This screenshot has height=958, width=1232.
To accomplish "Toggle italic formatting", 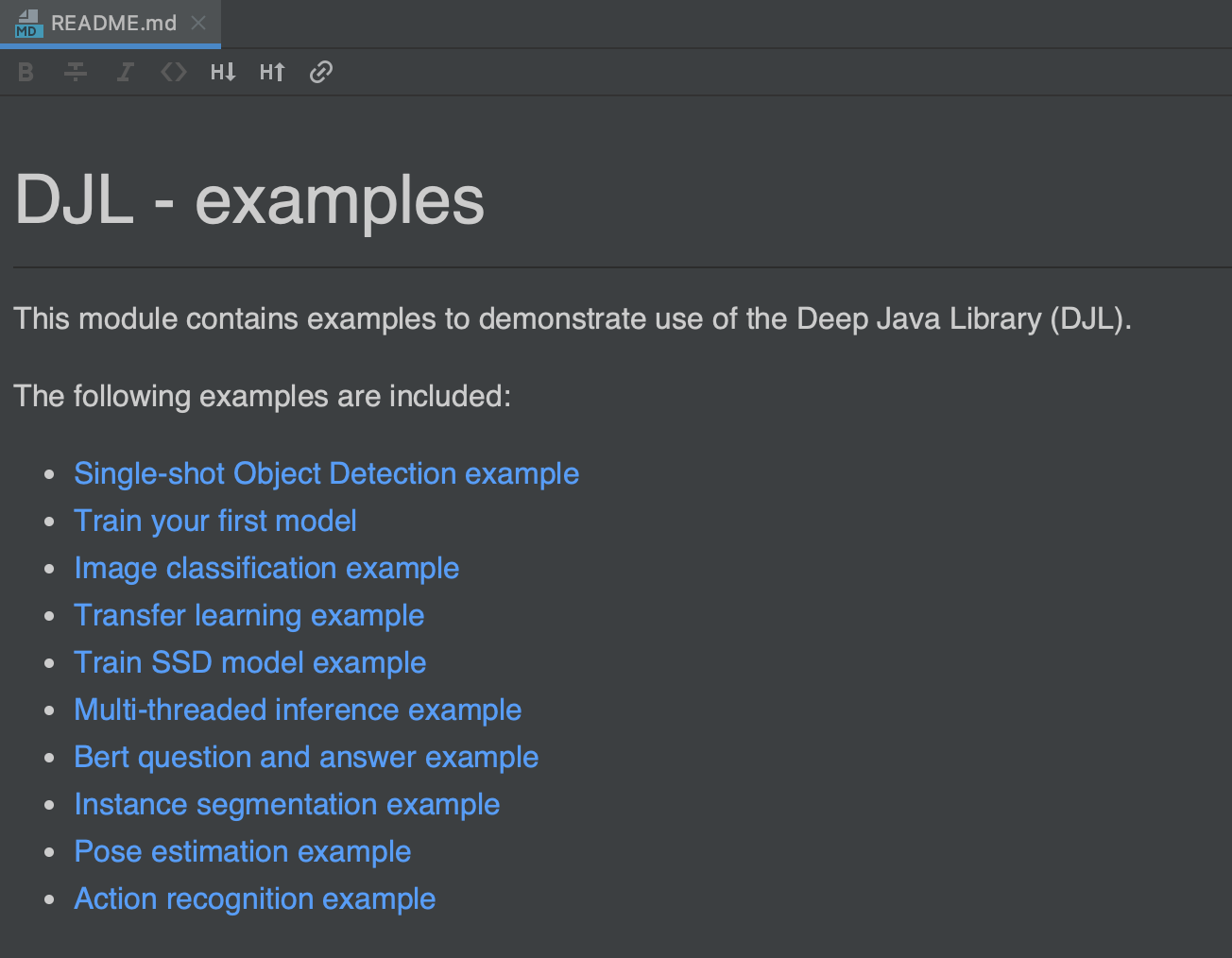I will pyautogui.click(x=124, y=71).
